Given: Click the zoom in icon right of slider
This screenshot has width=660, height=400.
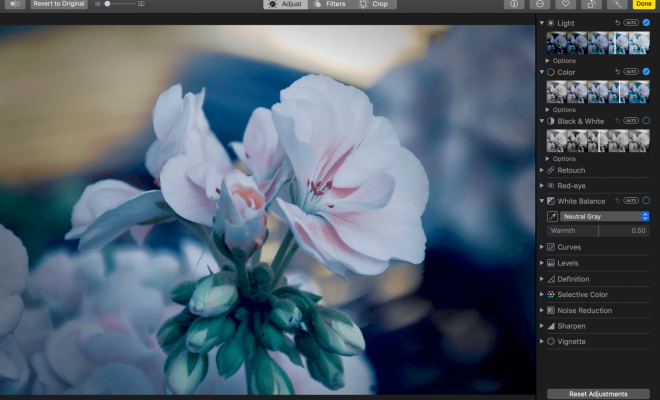Looking at the screenshot, I should 141,4.
